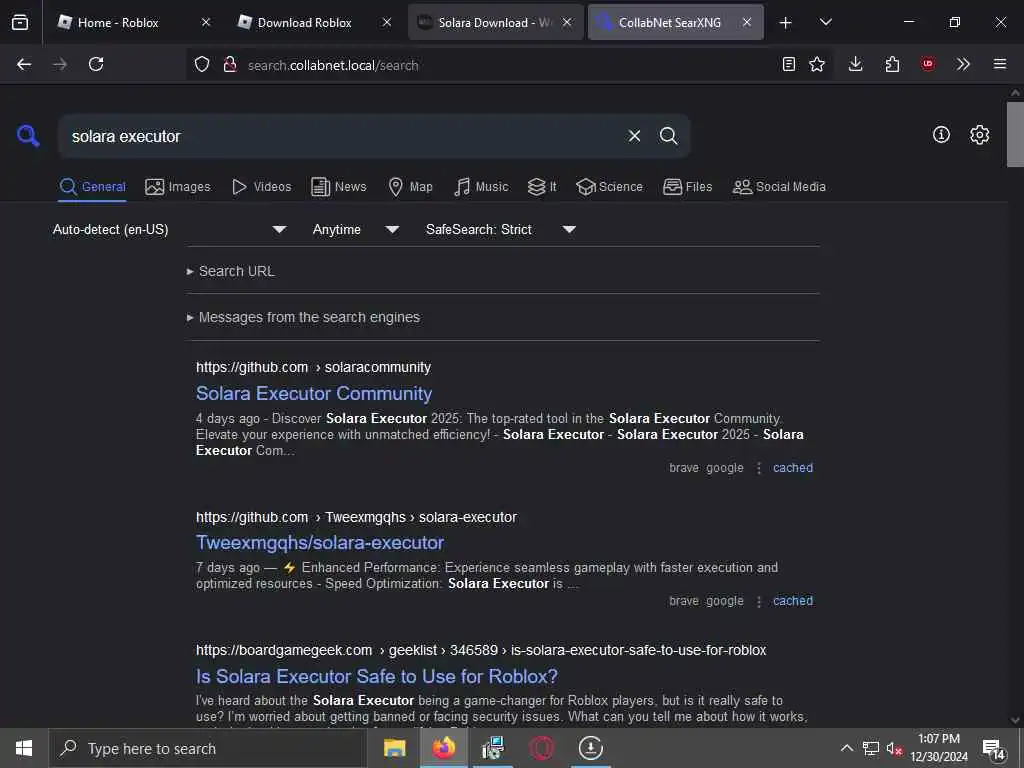Image resolution: width=1024 pixels, height=768 pixels.
Task: Go back with the browser arrow
Action: click(x=24, y=64)
